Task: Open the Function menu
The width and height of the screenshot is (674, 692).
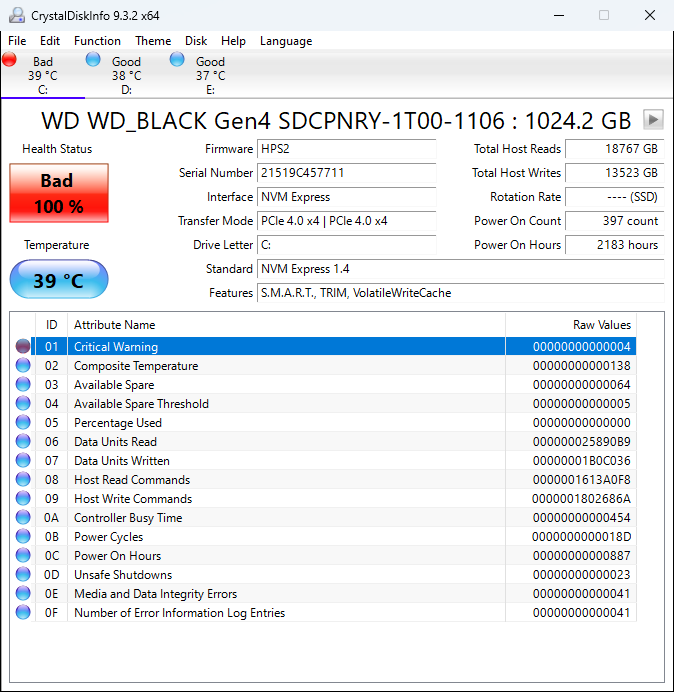Action: (97, 41)
